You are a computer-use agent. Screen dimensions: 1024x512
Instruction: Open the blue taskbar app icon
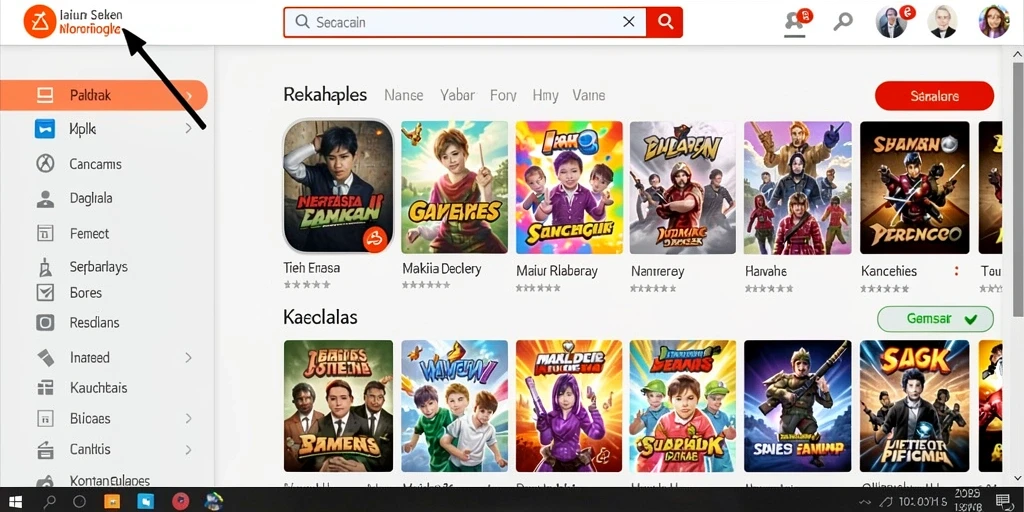145,502
